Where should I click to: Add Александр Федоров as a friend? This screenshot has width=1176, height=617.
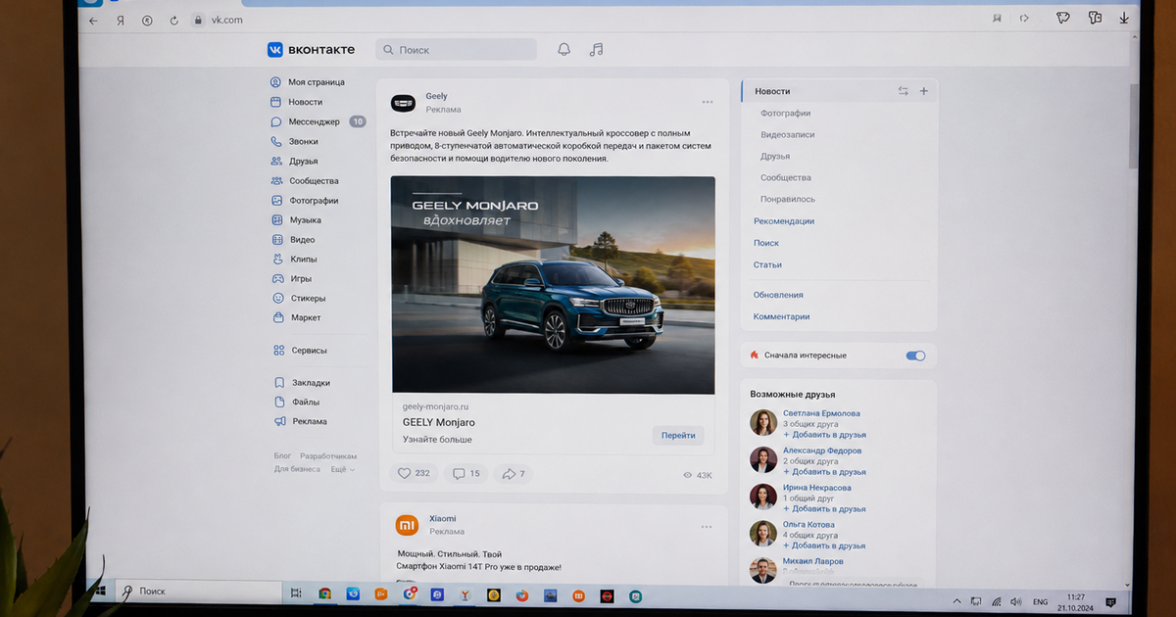(x=824, y=472)
